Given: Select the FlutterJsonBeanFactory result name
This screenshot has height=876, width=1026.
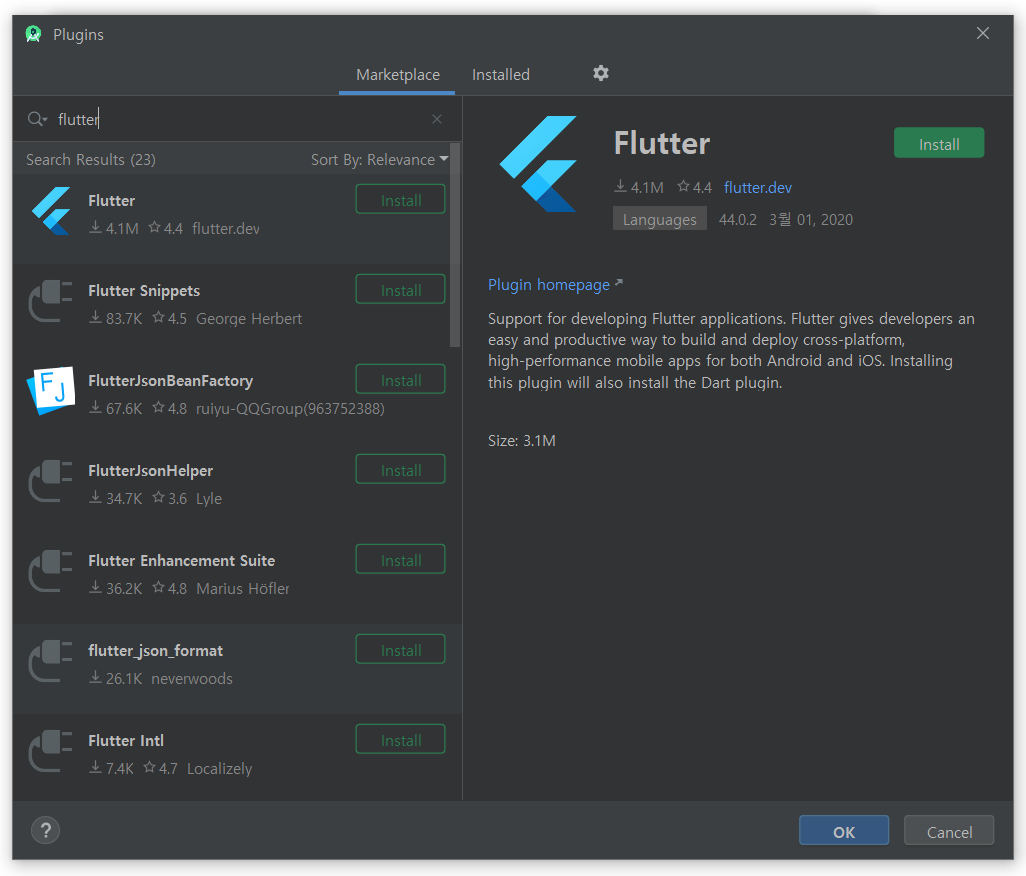Looking at the screenshot, I should pos(171,381).
